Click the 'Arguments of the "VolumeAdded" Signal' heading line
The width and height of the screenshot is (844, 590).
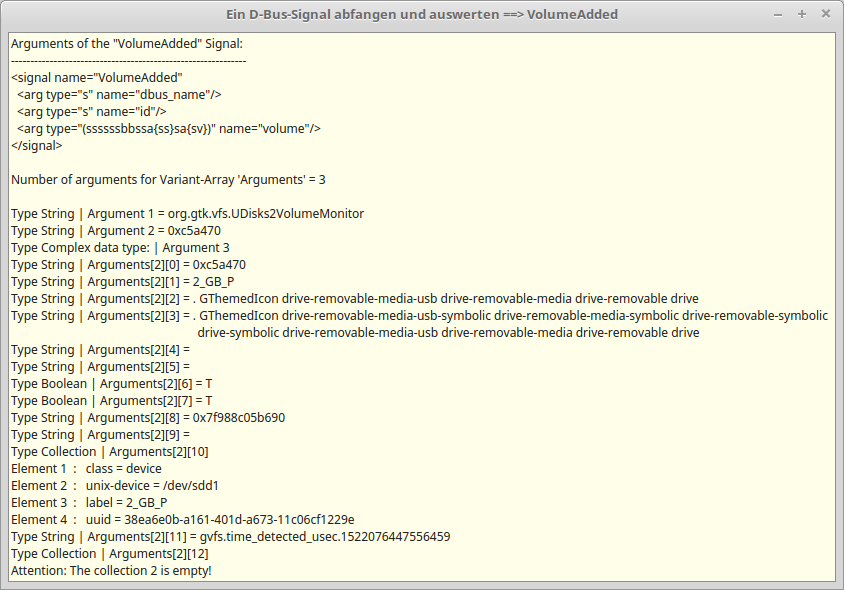tap(126, 44)
